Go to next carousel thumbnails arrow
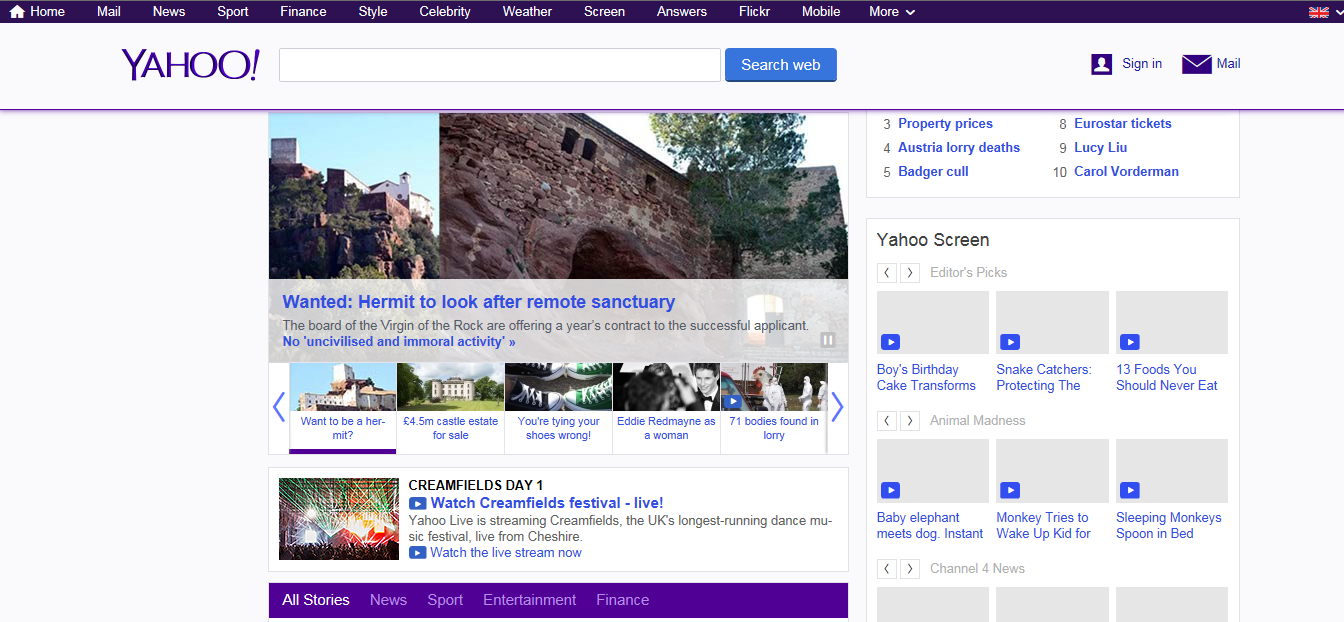Image resolution: width=1344 pixels, height=622 pixels. (x=838, y=407)
